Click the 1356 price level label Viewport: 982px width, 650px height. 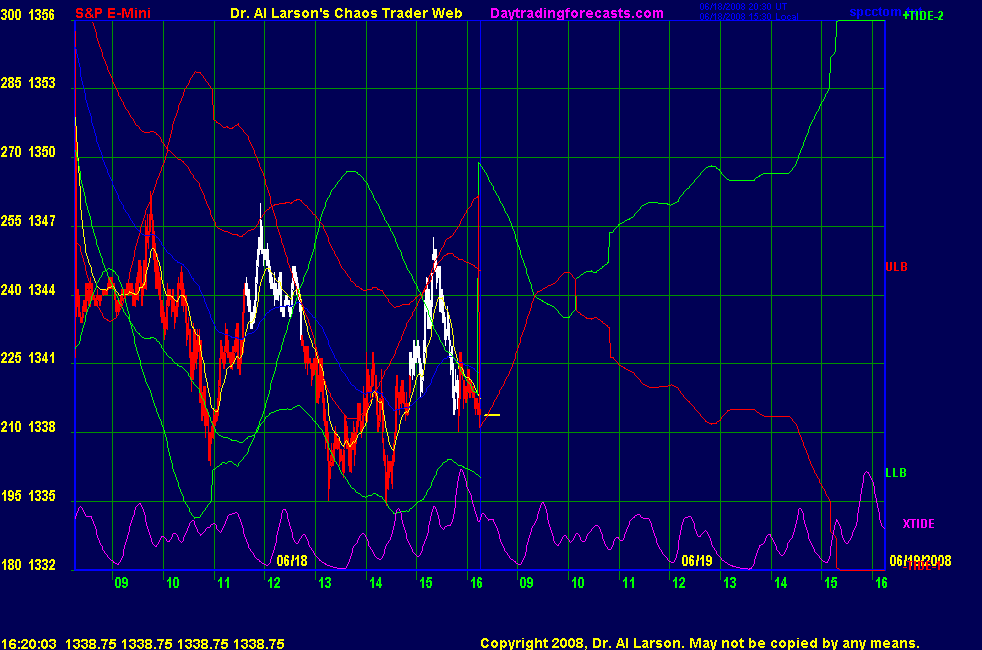[43, 15]
